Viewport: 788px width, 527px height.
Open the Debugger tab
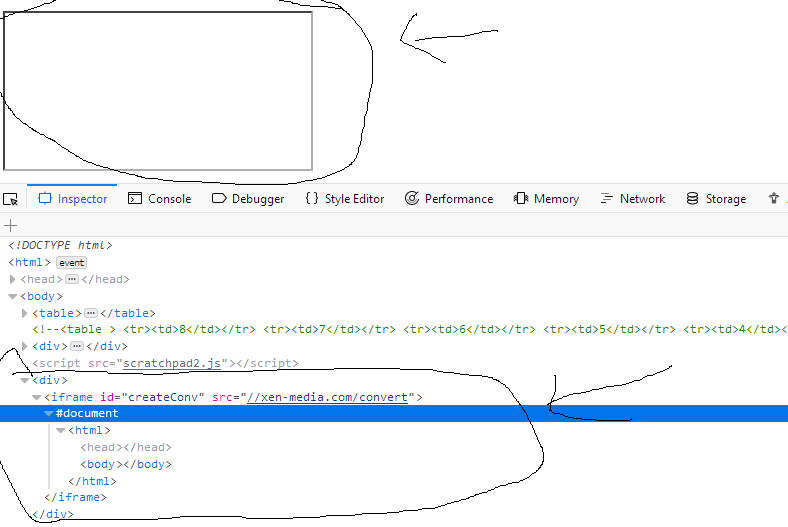tap(248, 199)
